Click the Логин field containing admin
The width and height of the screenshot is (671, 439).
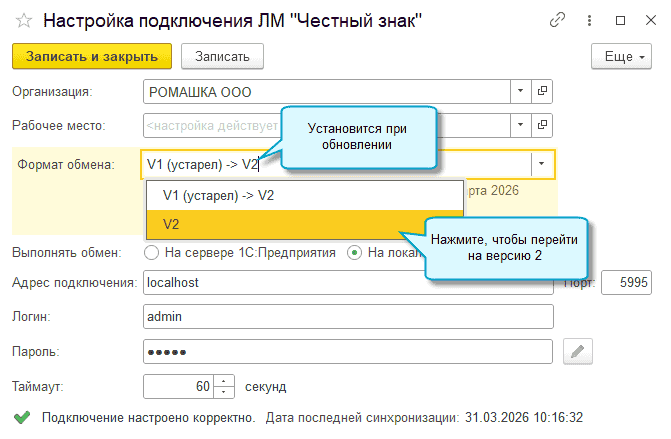pos(348,317)
